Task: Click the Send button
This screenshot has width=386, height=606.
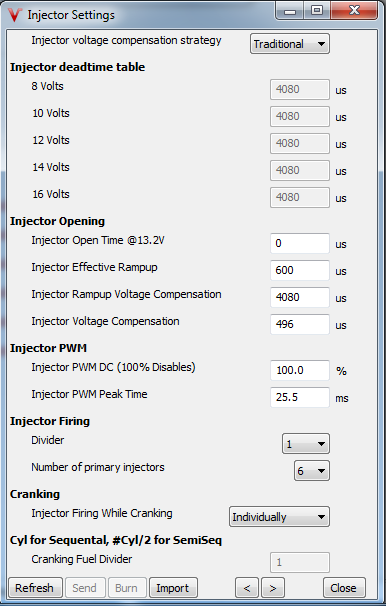Action: [x=85, y=588]
